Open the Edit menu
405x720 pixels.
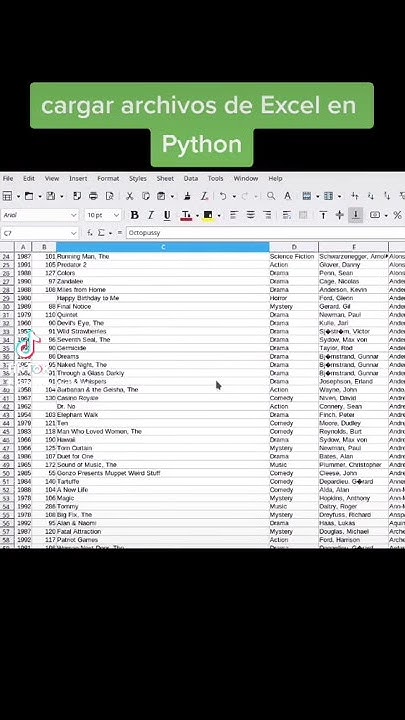coord(29,178)
